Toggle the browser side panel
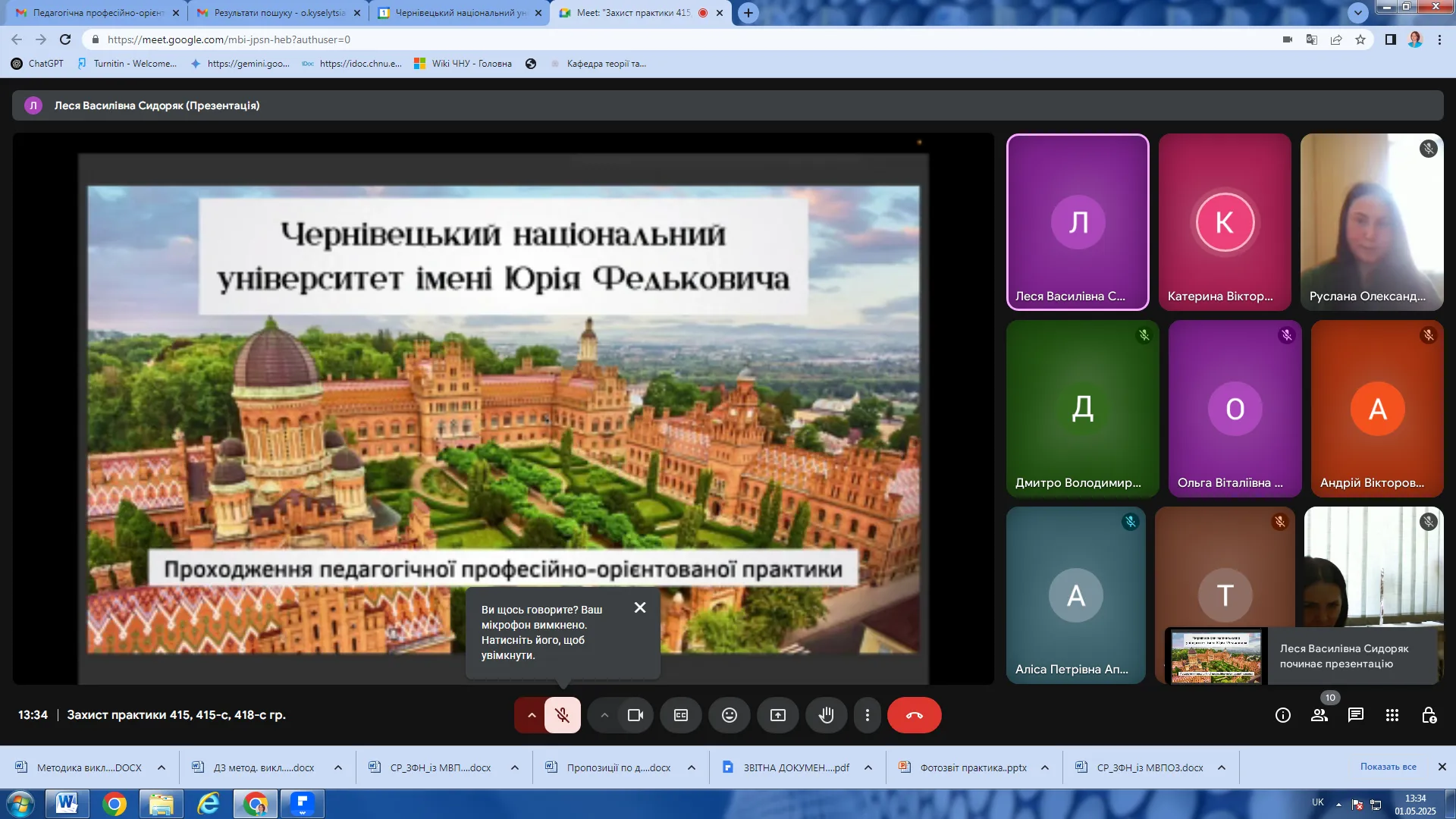 [1391, 39]
